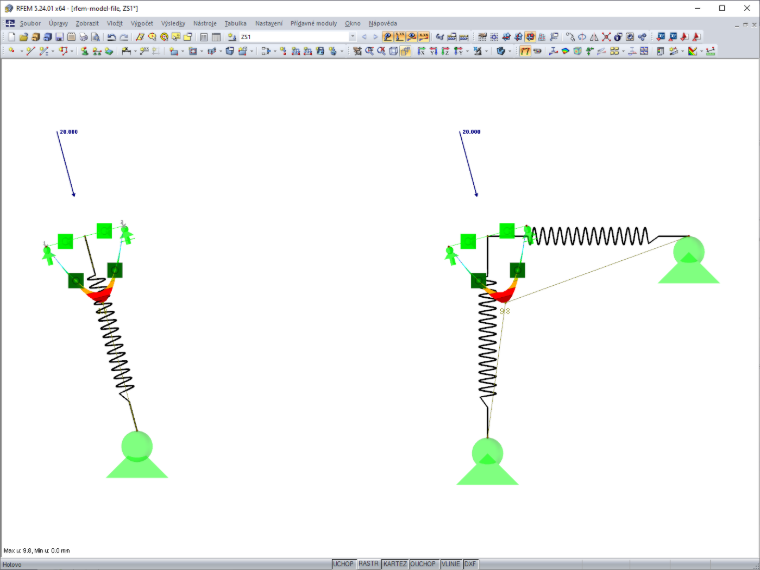Save the model with the floppy disk icon
The image size is (760, 570).
click(59, 37)
